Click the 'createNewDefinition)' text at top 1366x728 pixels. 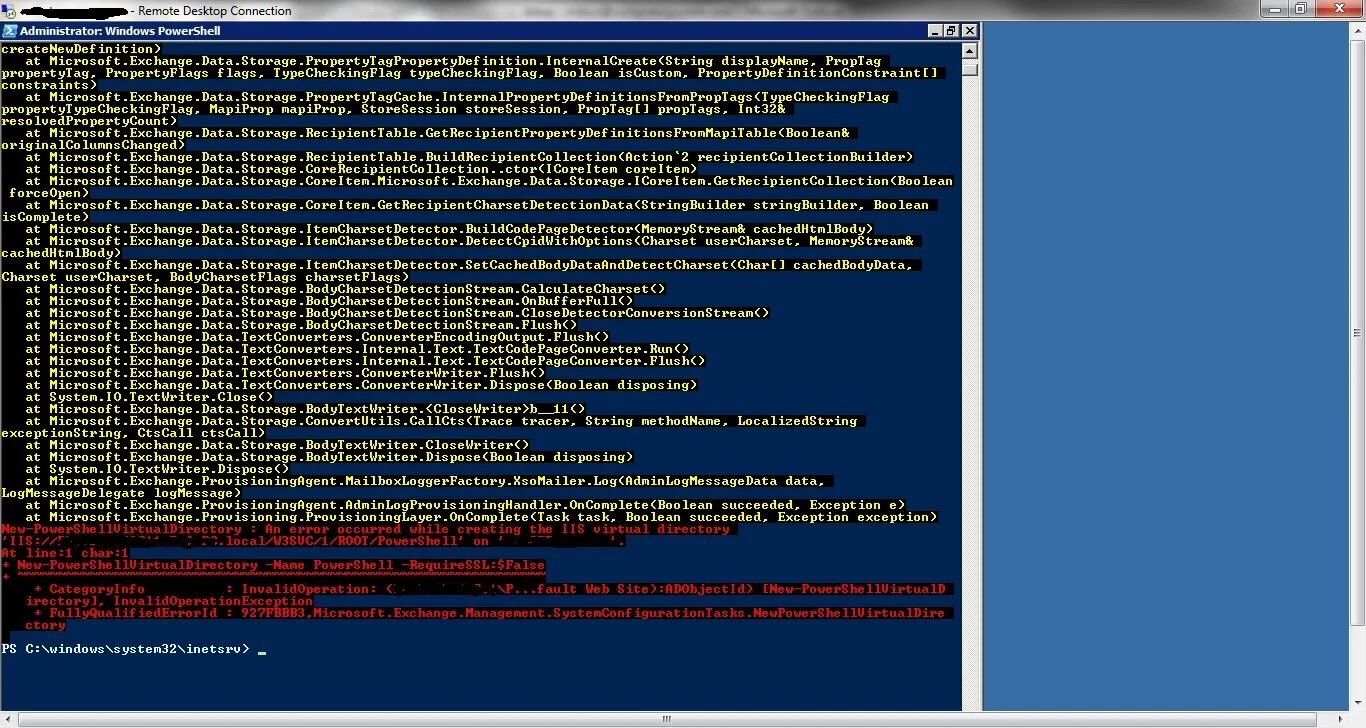pyautogui.click(x=81, y=49)
